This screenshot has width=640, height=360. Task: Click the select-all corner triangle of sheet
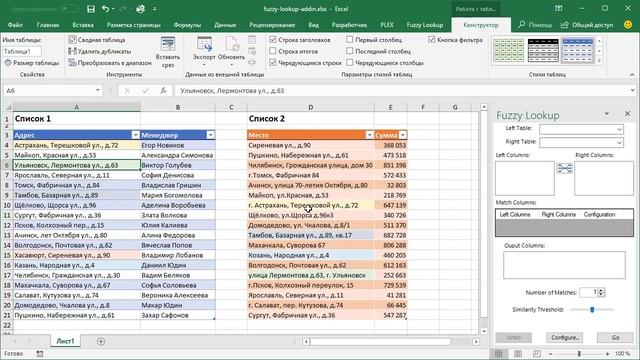8,107
